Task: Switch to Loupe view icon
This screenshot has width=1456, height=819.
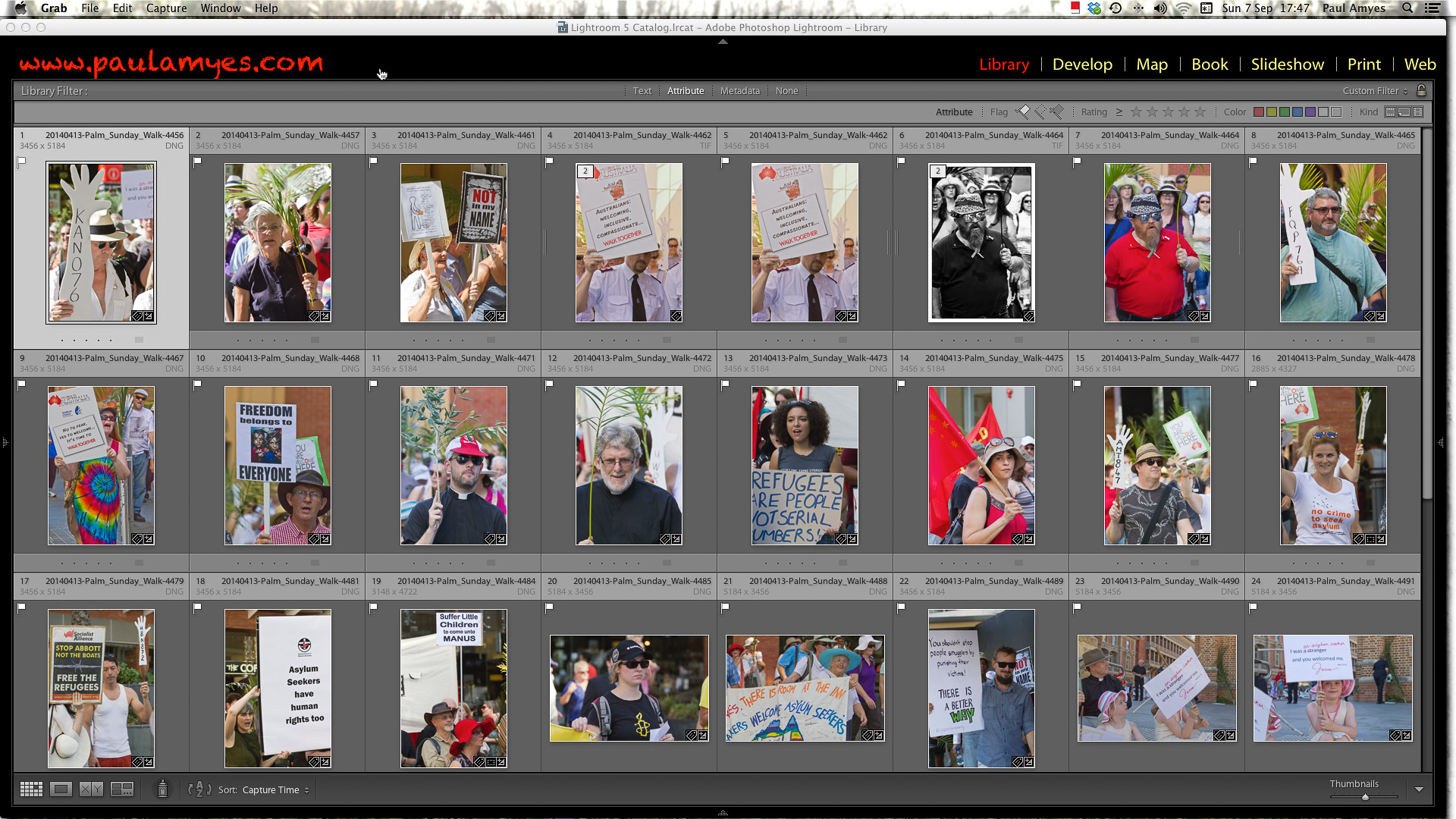Action: coord(61,789)
